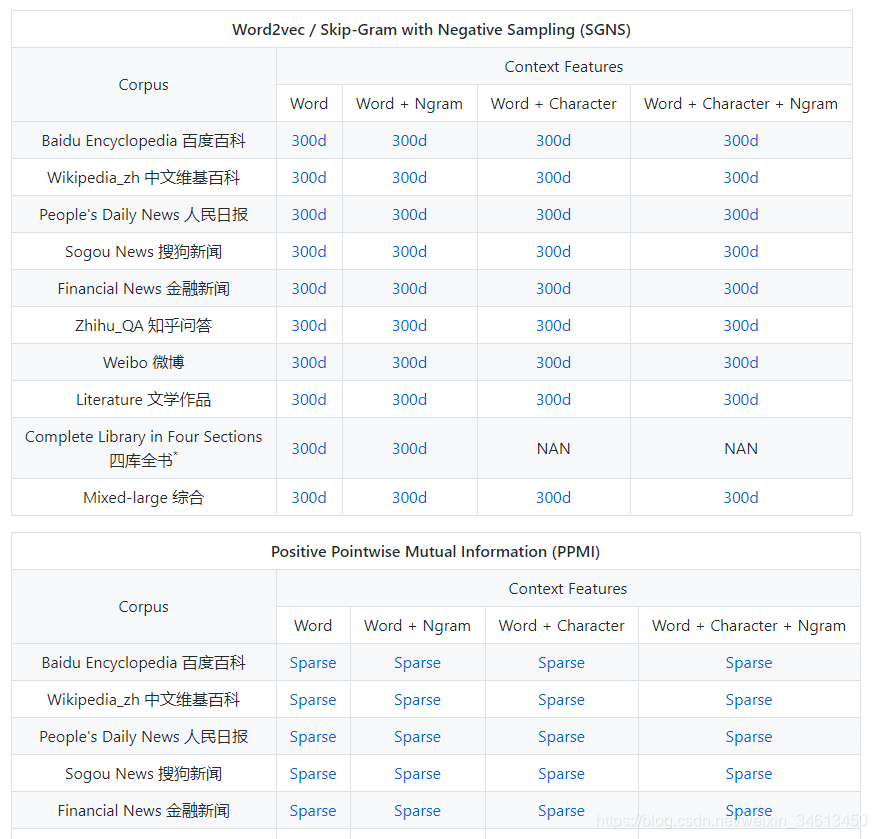Open SGNS Financial News Word + Character 300d
This screenshot has height=839, width=877.
554,289
